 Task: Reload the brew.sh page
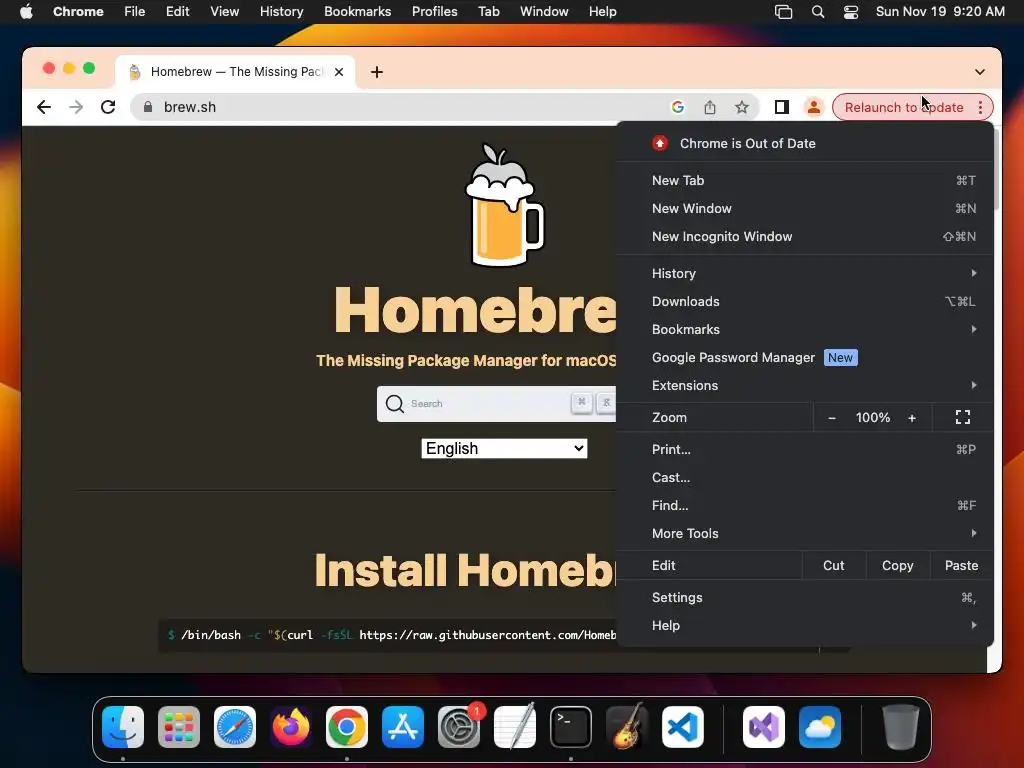point(108,107)
